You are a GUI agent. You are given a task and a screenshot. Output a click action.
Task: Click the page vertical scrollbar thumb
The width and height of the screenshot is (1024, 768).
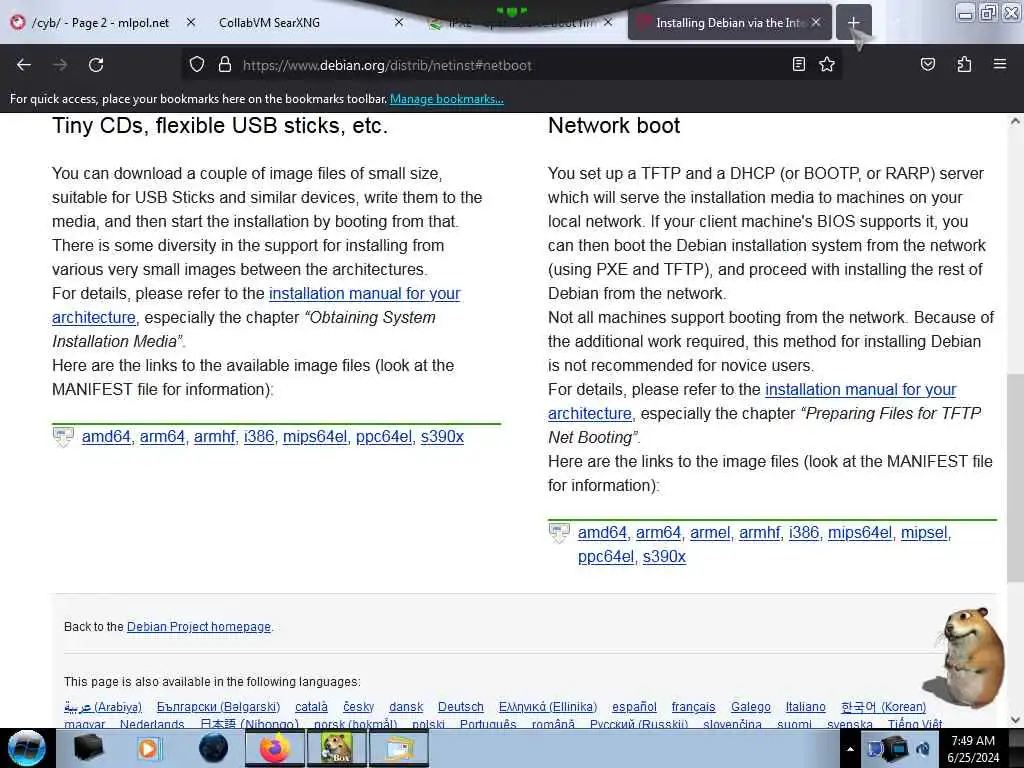click(x=1015, y=477)
